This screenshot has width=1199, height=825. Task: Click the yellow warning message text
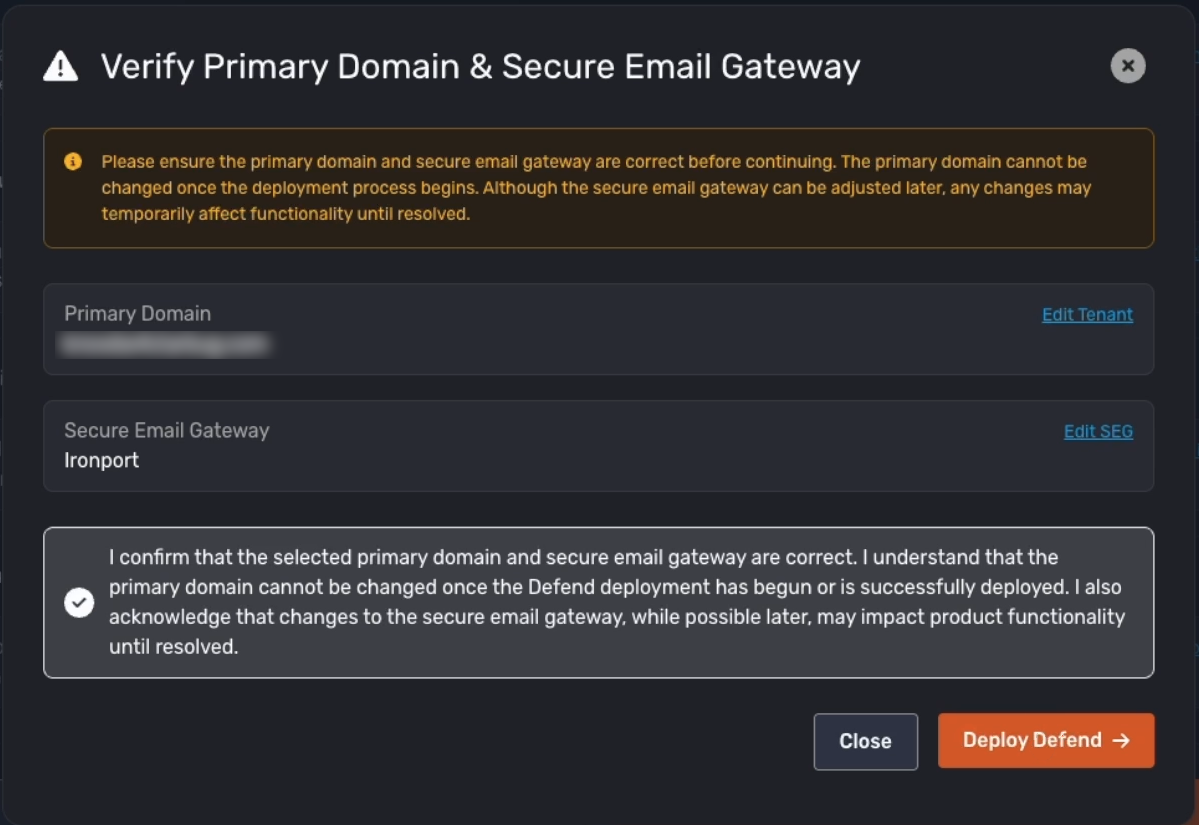pos(596,187)
